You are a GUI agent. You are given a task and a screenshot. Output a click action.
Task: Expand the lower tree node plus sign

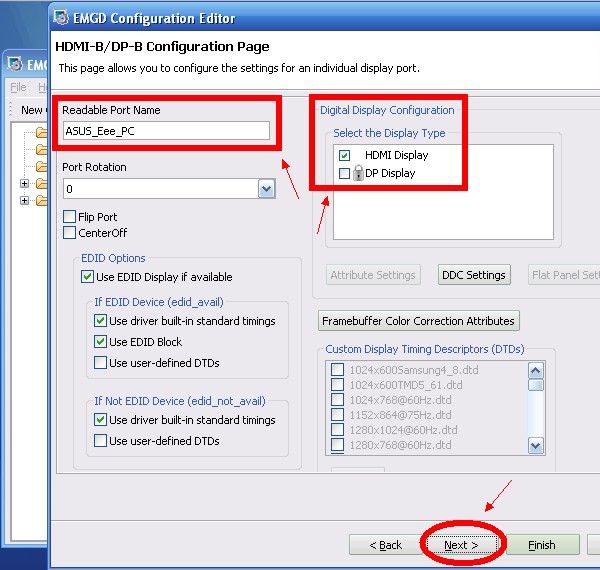coord(24,201)
